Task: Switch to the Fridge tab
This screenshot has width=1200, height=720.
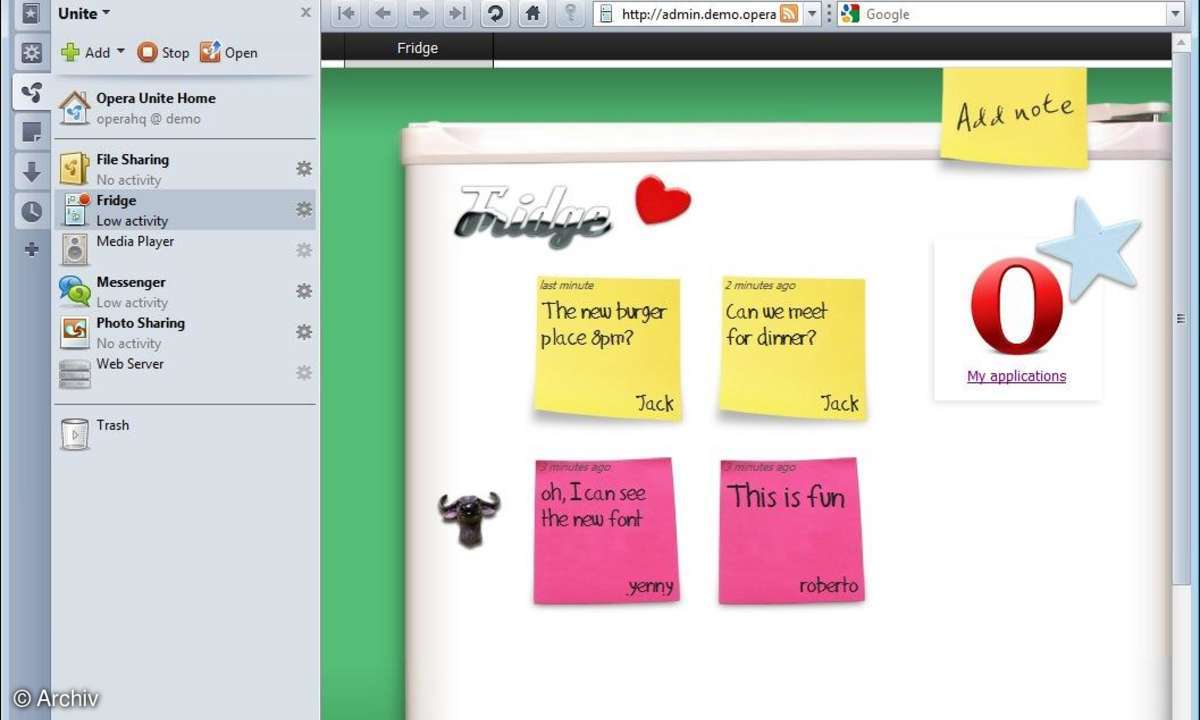Action: point(418,48)
